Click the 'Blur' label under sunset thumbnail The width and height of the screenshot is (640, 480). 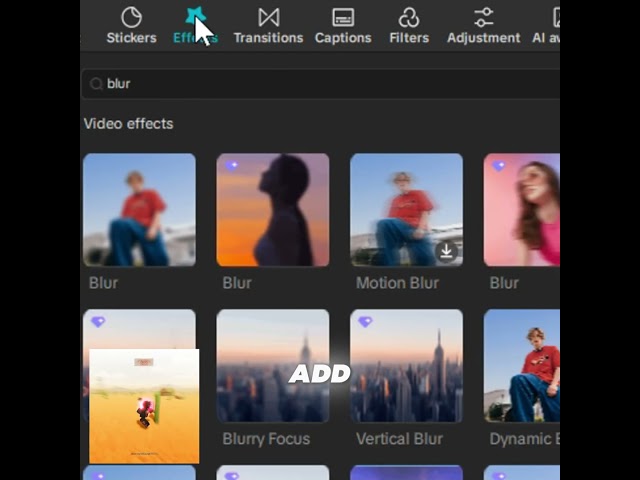[x=237, y=283]
